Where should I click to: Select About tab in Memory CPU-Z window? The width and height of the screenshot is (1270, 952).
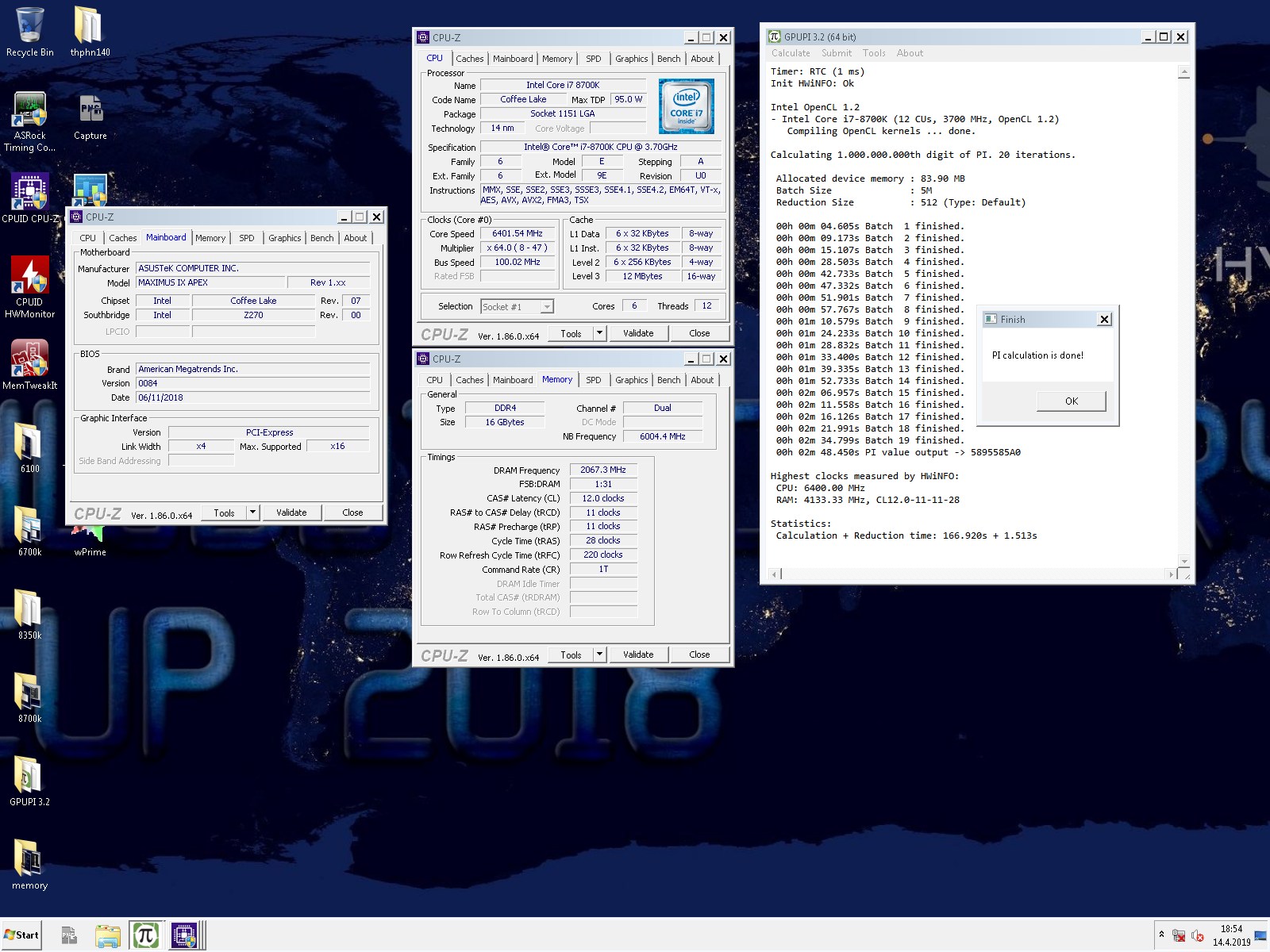(x=702, y=380)
